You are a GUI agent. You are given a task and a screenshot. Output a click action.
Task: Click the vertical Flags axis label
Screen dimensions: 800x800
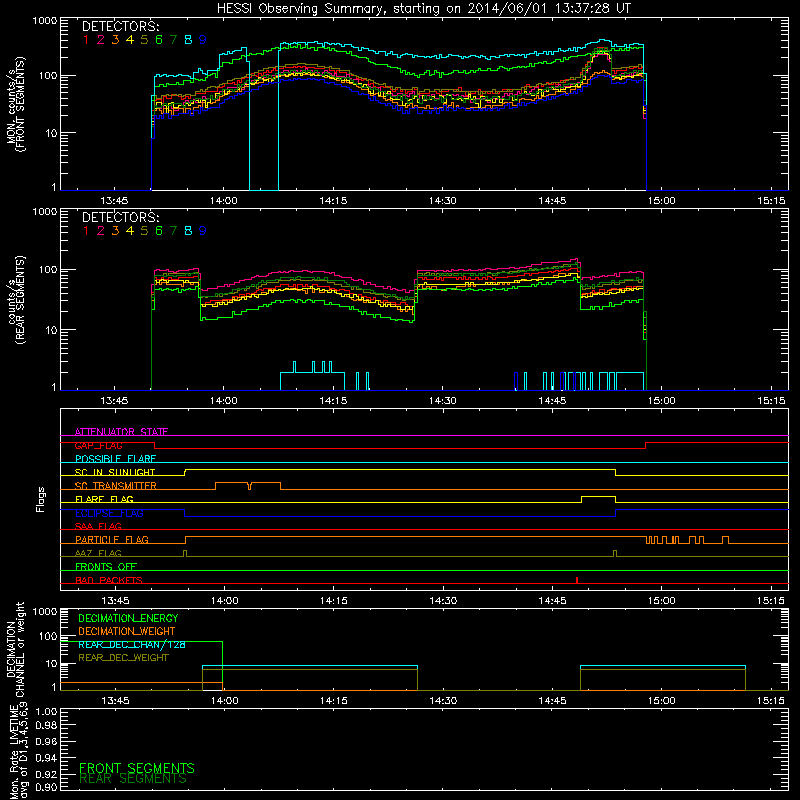(x=41, y=499)
